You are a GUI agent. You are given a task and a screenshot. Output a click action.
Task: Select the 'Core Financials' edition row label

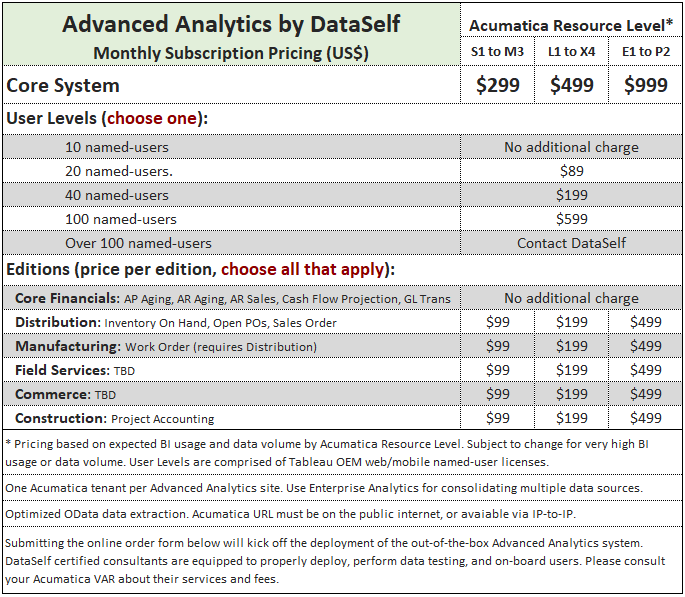point(232,298)
